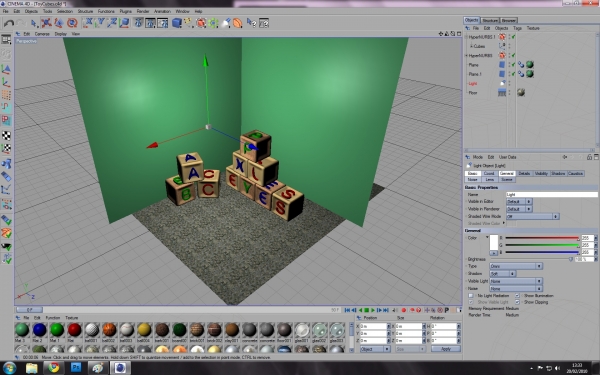Select the blue material sphere thumbnail
This screenshot has height=375, width=600.
39,329
